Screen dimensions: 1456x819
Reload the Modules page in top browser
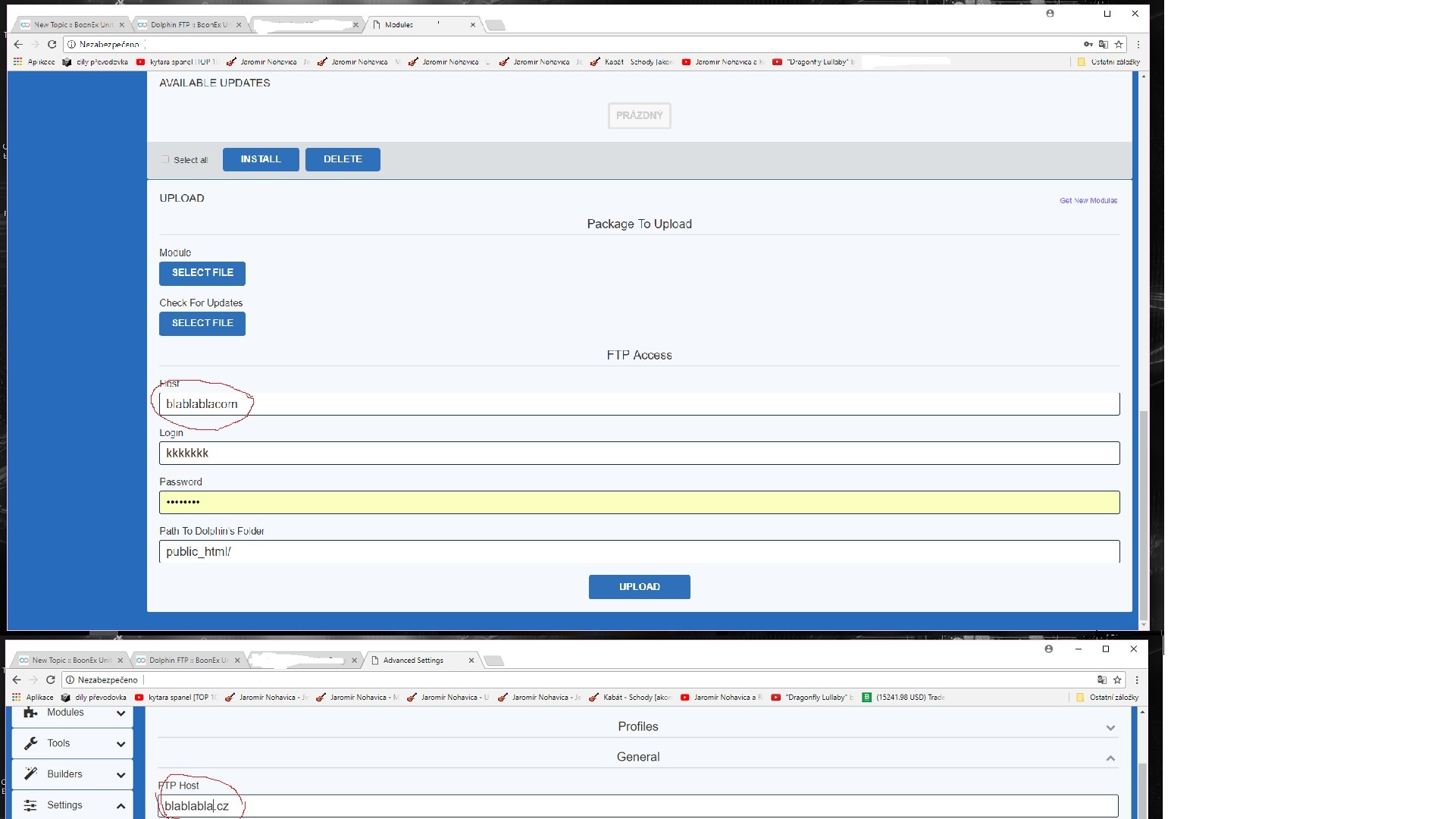coord(52,45)
